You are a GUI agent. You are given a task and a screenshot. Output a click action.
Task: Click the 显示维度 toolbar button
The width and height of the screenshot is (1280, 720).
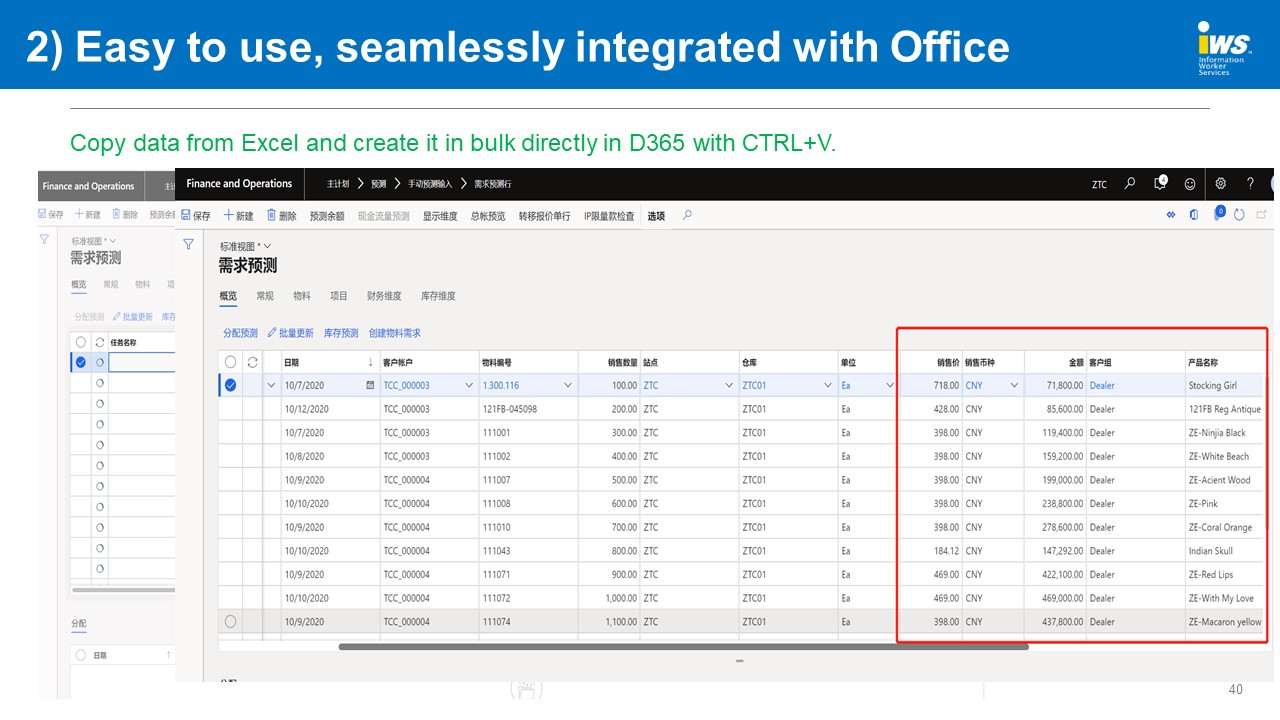pyautogui.click(x=440, y=216)
